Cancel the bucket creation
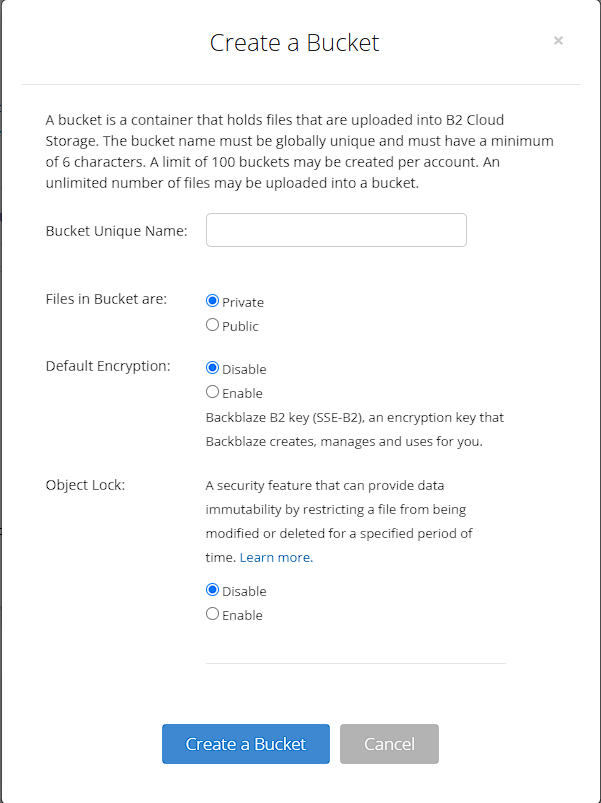This screenshot has height=803, width=601. click(x=389, y=744)
